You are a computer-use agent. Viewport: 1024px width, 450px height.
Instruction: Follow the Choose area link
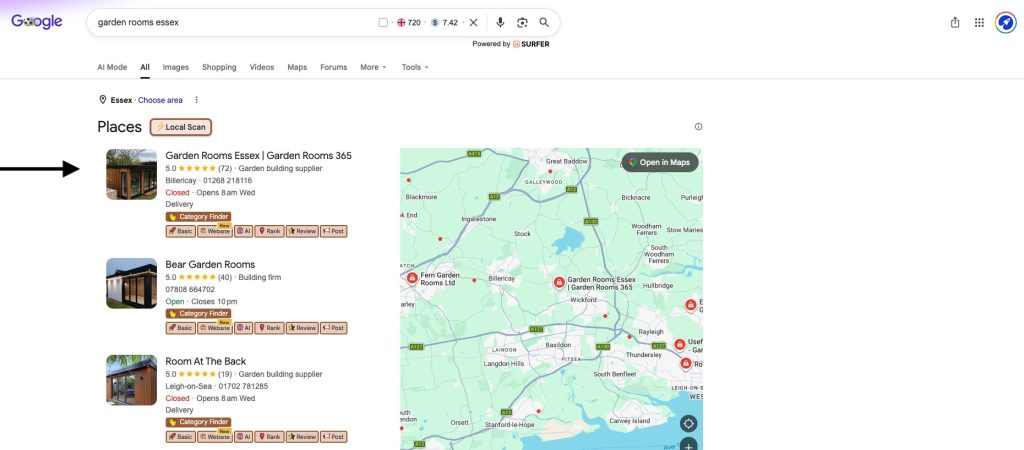coord(160,100)
